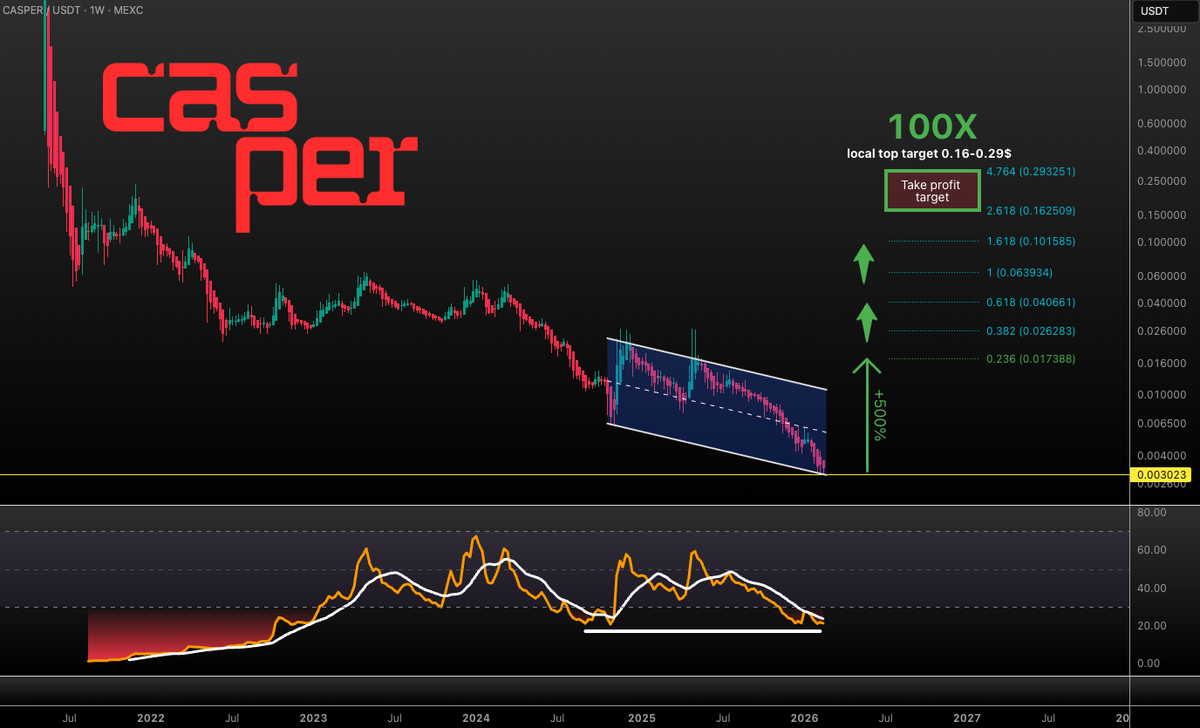Click the 2024 time axis label
The width and height of the screenshot is (1200, 728).
(476, 718)
